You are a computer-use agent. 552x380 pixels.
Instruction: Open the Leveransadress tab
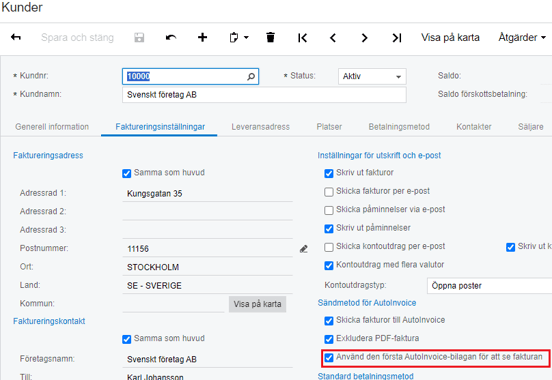pyautogui.click(x=261, y=127)
